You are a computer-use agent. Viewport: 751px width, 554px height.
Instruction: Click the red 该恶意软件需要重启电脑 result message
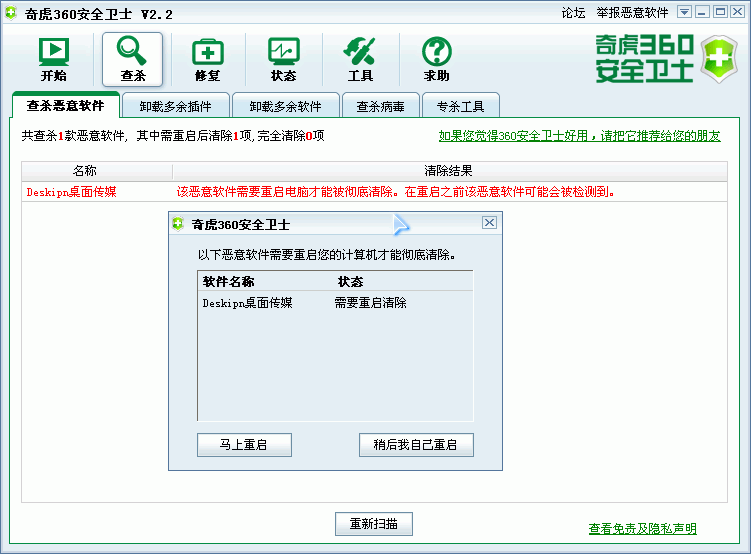(x=396, y=192)
